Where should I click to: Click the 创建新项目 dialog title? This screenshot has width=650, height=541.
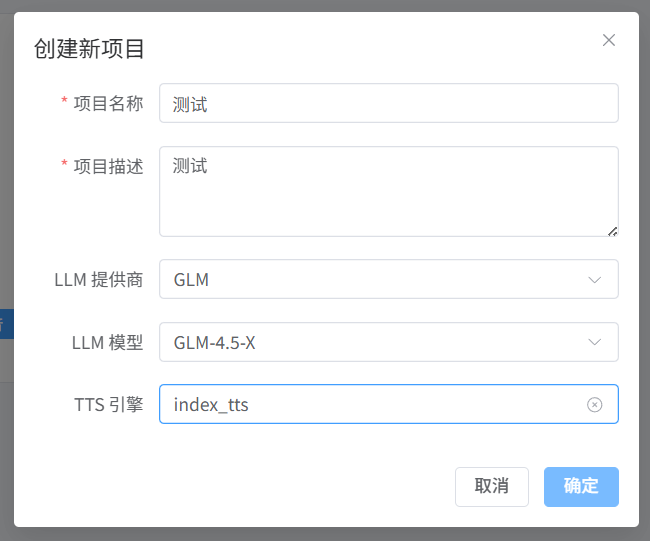[x=89, y=48]
